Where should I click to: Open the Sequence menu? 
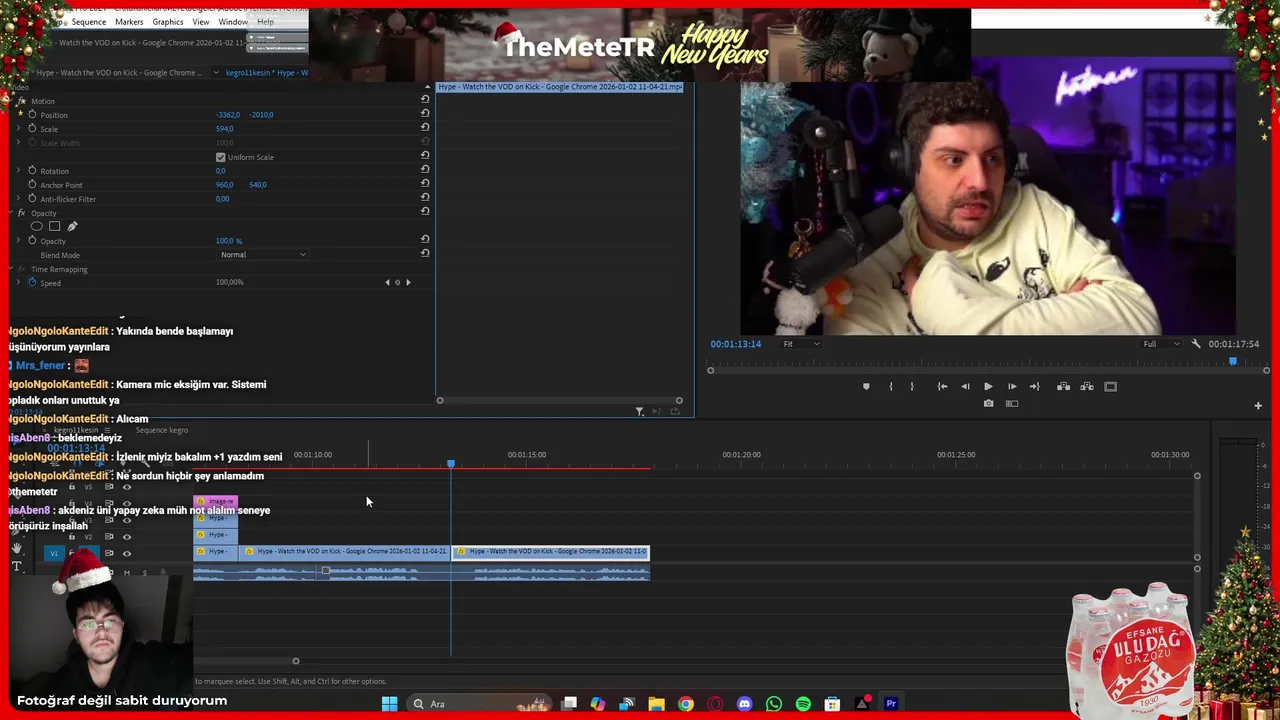[89, 22]
